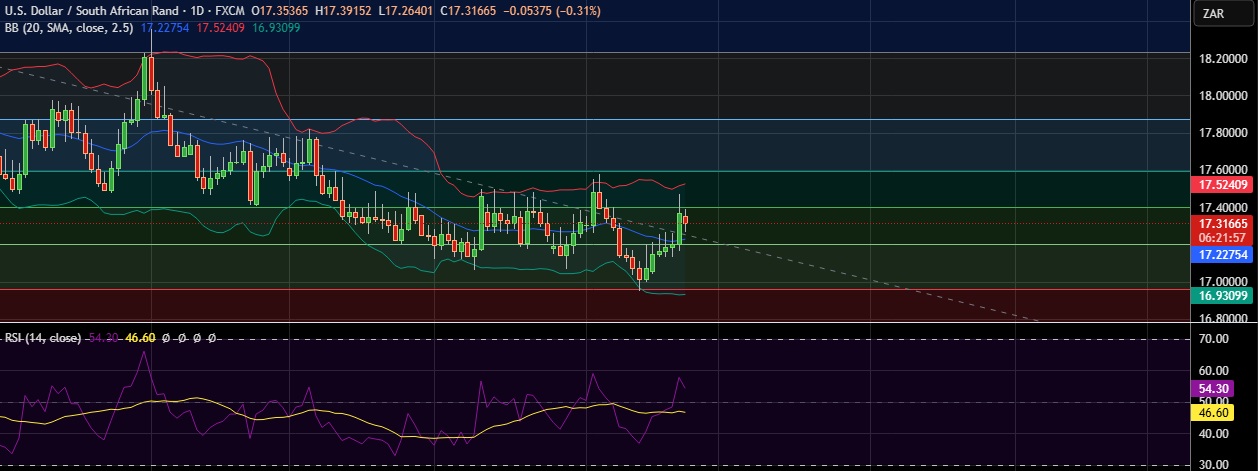
Task: Click the 70.00 RSI scale level
Action: pos(1213,340)
